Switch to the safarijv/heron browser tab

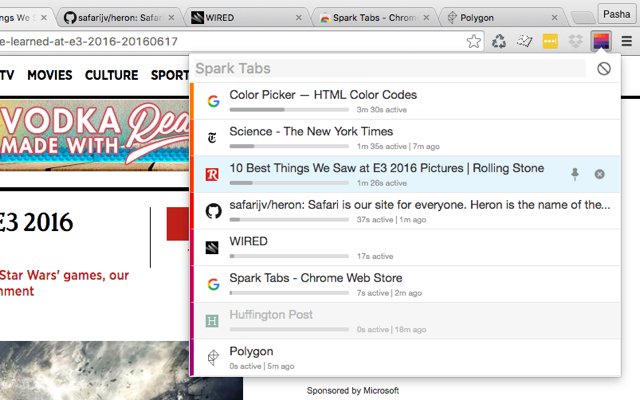pos(118,18)
